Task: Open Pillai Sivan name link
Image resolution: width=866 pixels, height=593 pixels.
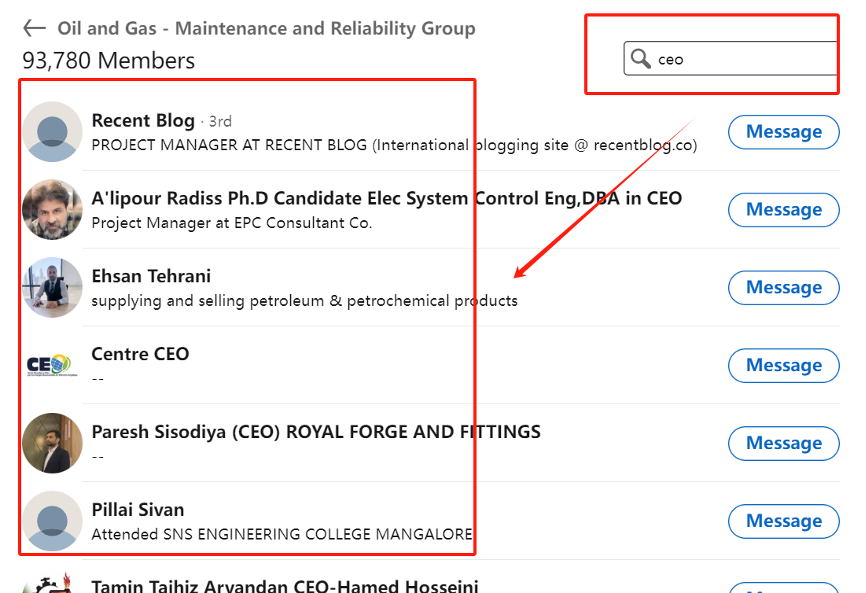Action: click(138, 510)
